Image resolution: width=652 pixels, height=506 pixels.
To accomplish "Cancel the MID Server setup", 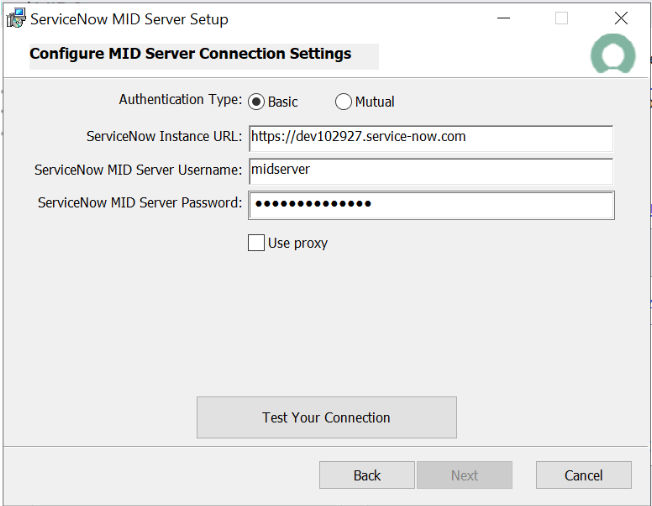I will 583,475.
